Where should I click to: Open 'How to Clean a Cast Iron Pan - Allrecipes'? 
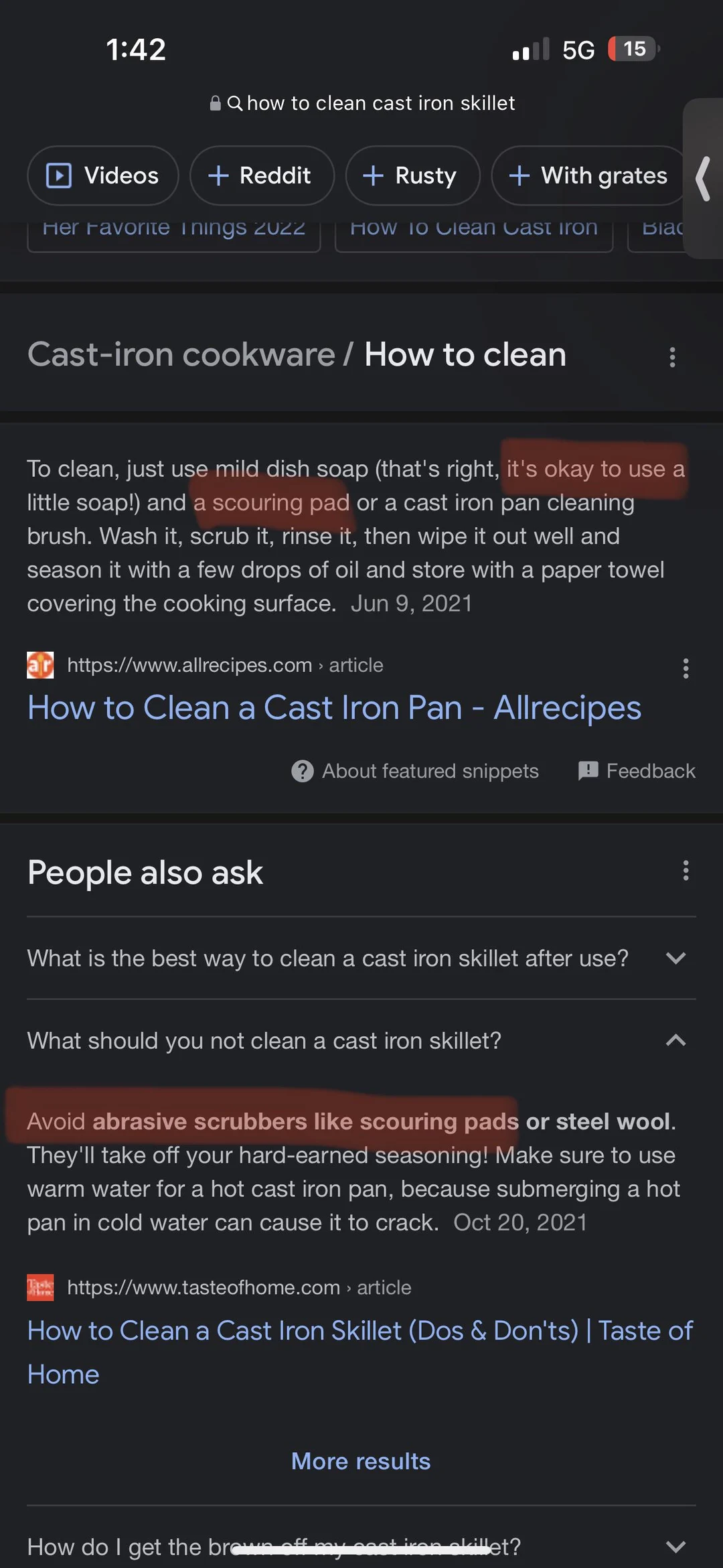334,707
